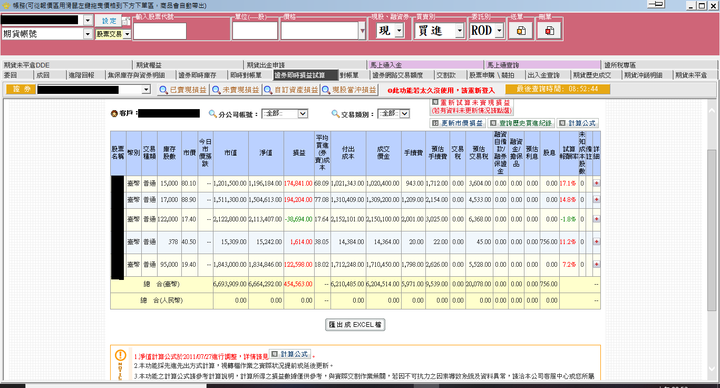
Task: Switch to the 交割款 tab
Action: click(x=449, y=75)
